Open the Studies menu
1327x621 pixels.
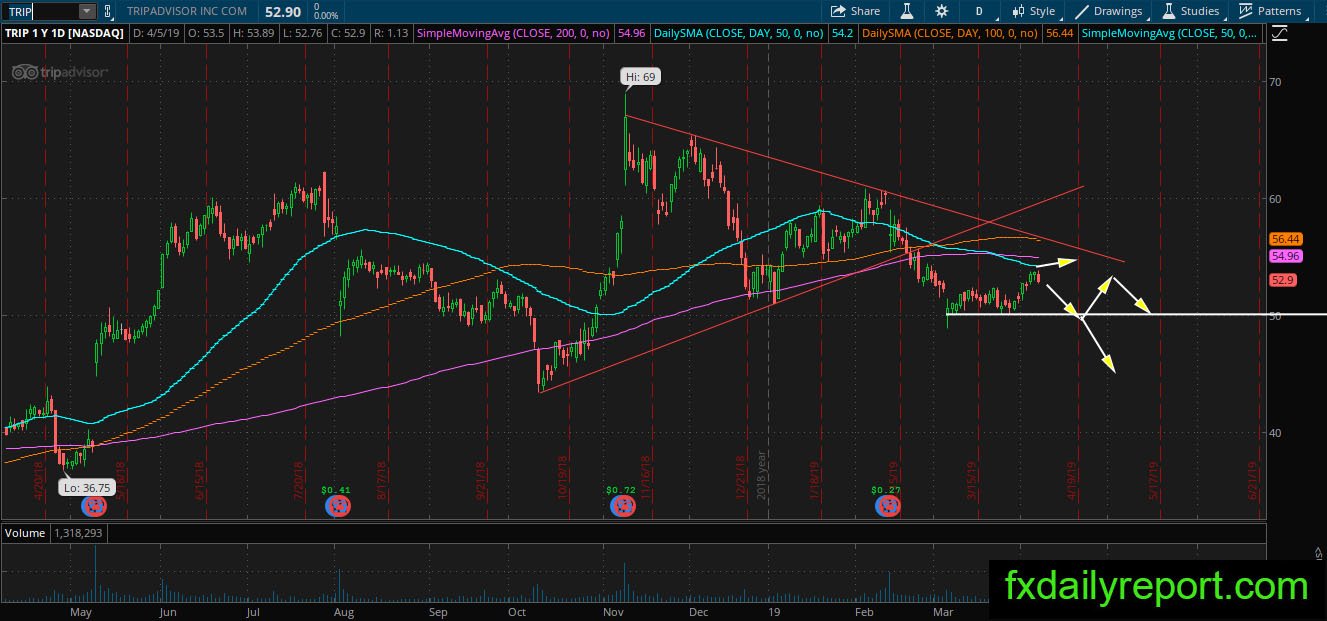[1190, 11]
